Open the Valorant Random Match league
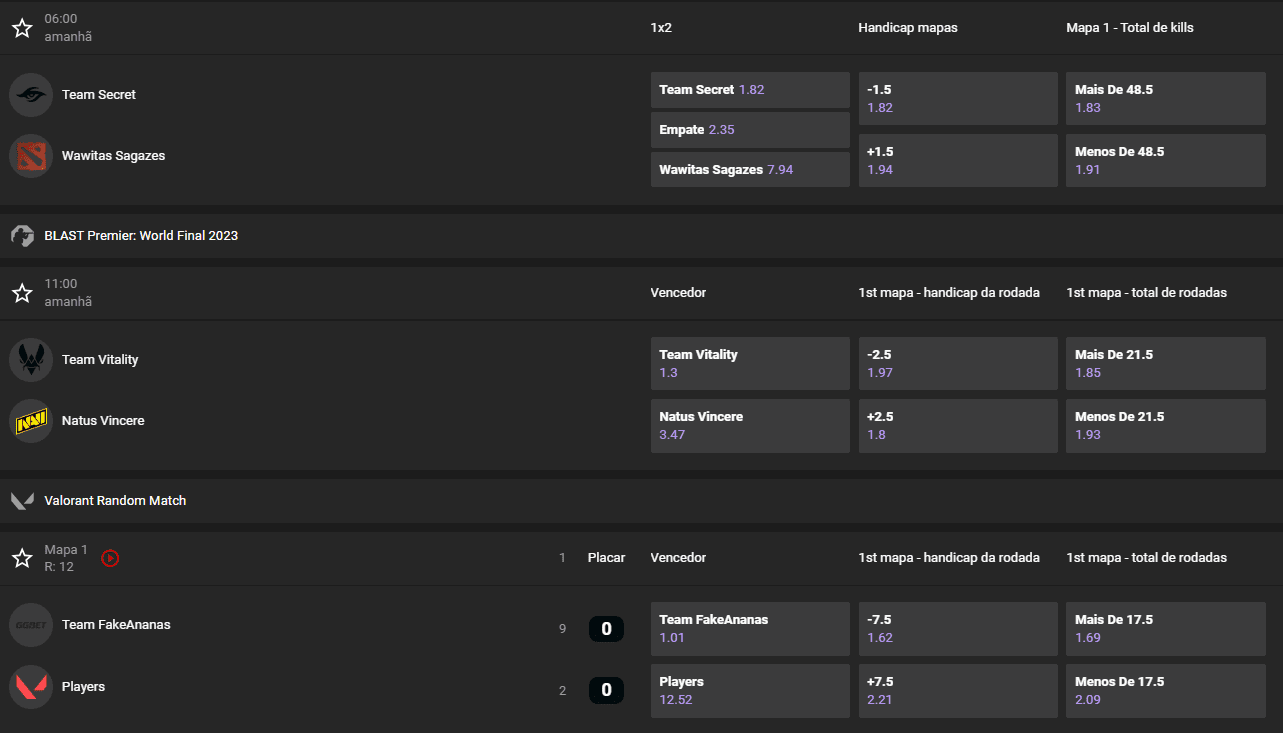 (115, 501)
